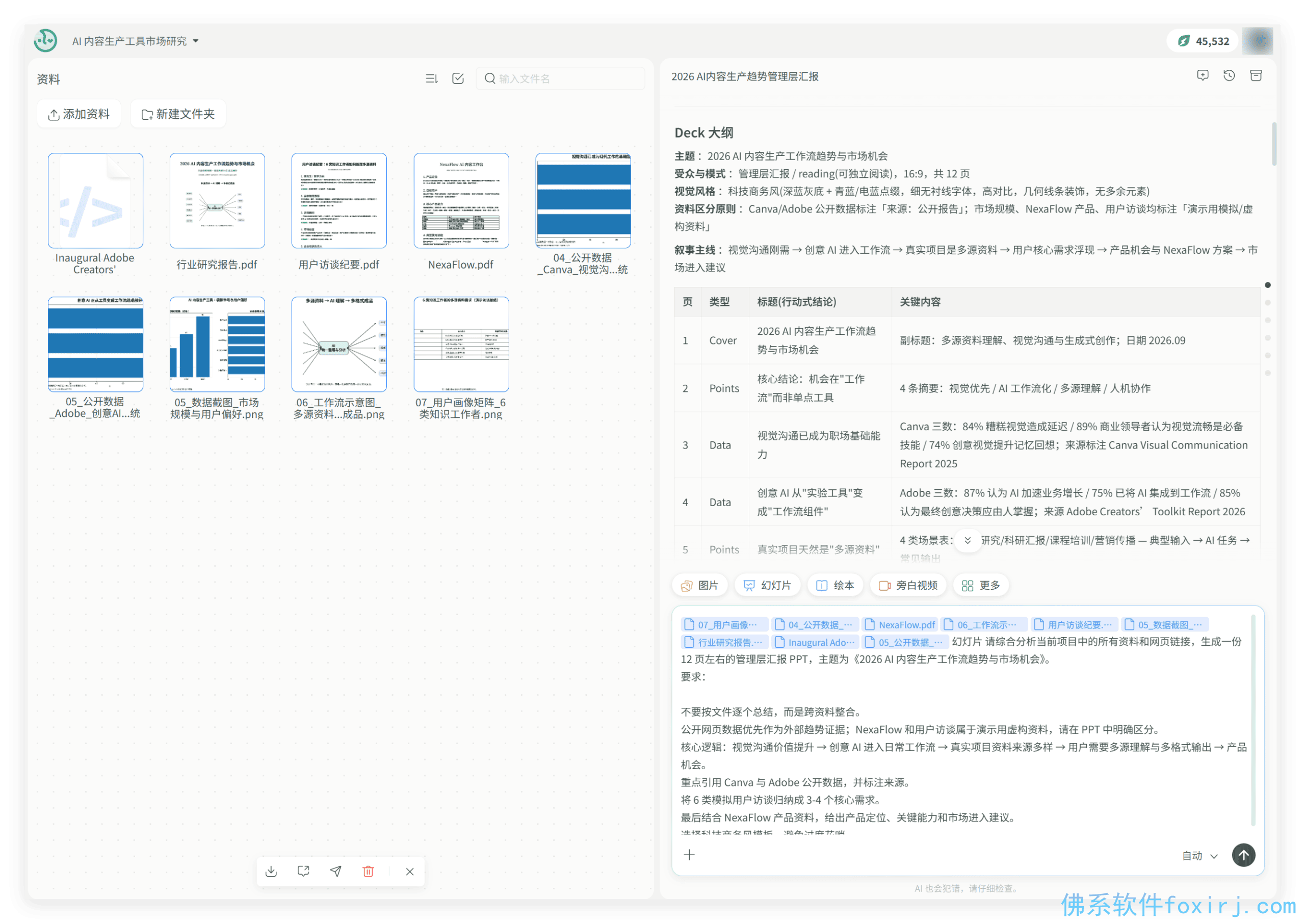The width and height of the screenshot is (1305, 924).
Task: Open the 用户访谈纪要.pdf thumbnail
Action: tap(338, 200)
